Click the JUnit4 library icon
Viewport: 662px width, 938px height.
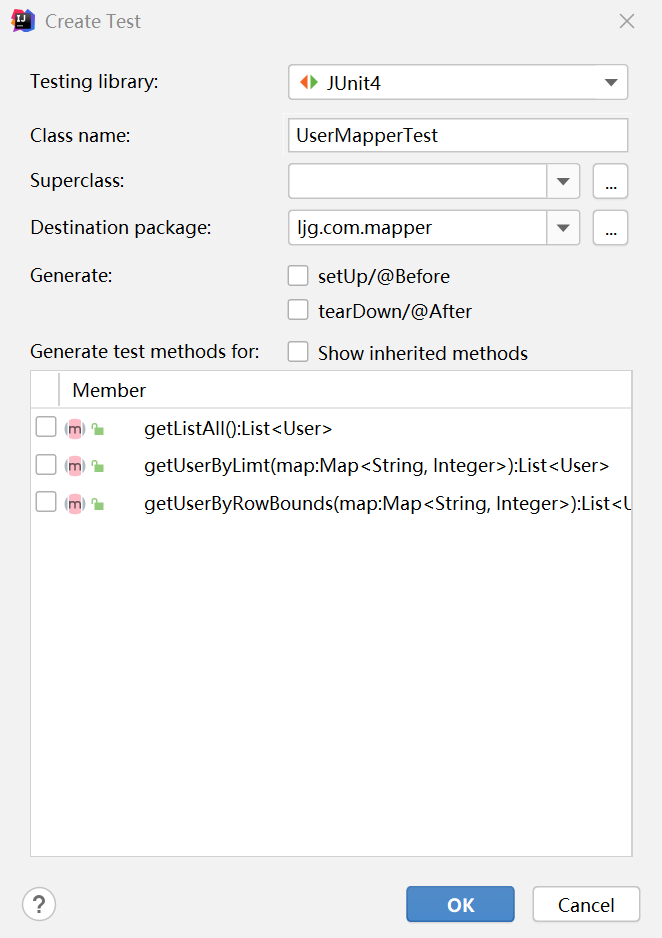pos(309,83)
